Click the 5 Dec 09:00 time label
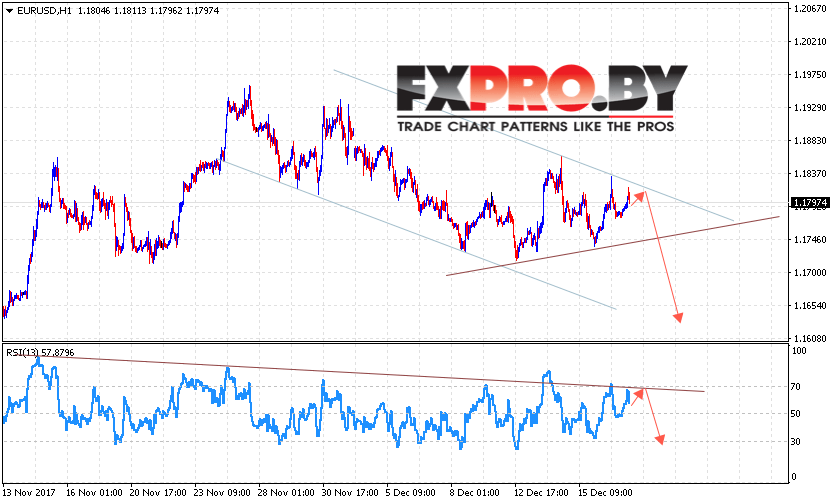The image size is (831, 504). click(x=411, y=493)
